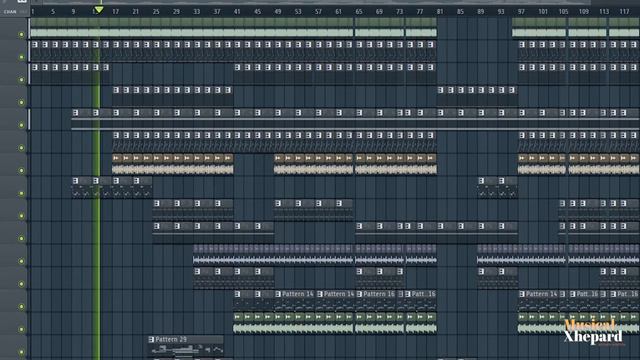This screenshot has height=360, width=640.
Task: Jump to bar 5 on the ruler
Action: click(53, 11)
